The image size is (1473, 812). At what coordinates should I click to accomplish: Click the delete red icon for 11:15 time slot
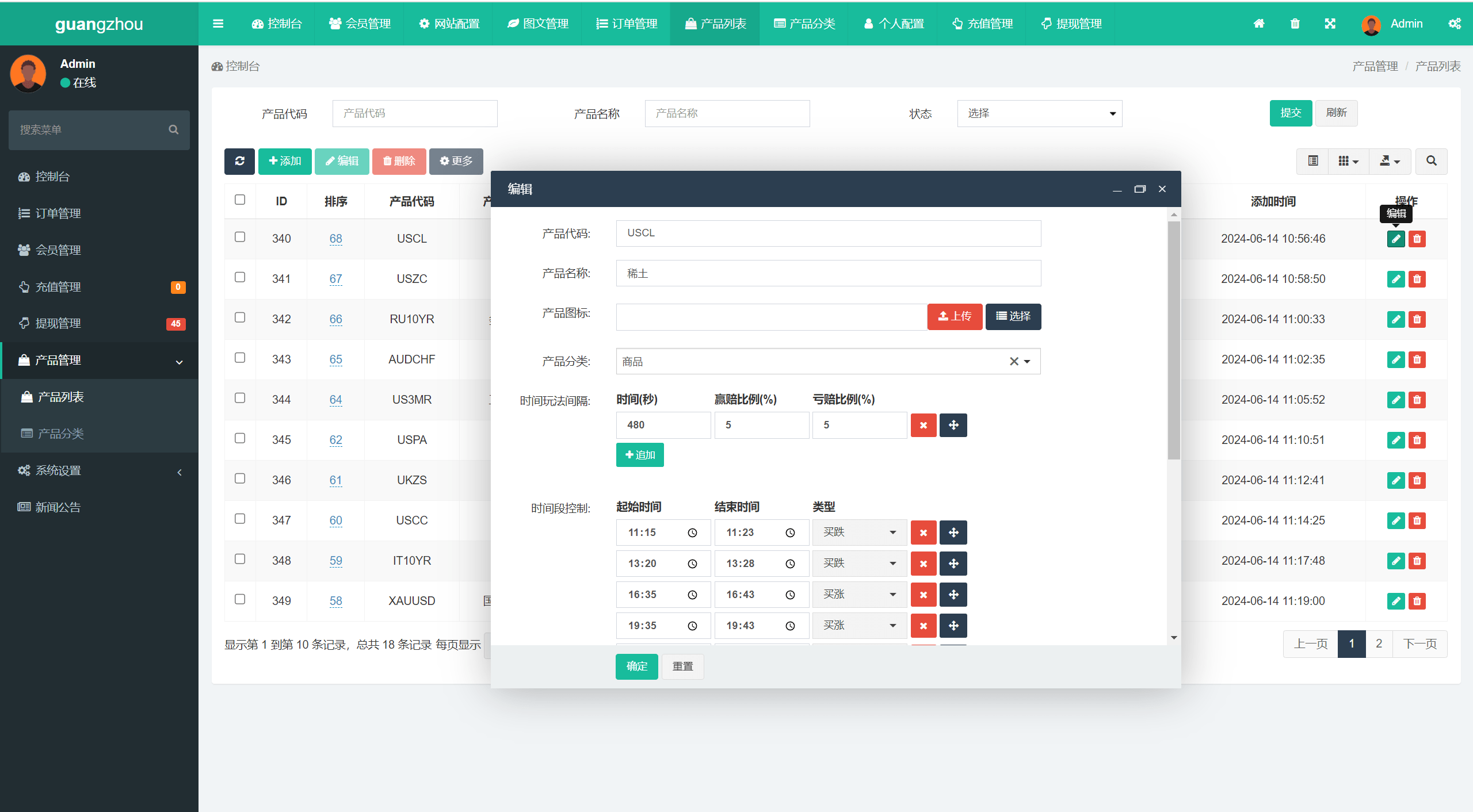922,532
